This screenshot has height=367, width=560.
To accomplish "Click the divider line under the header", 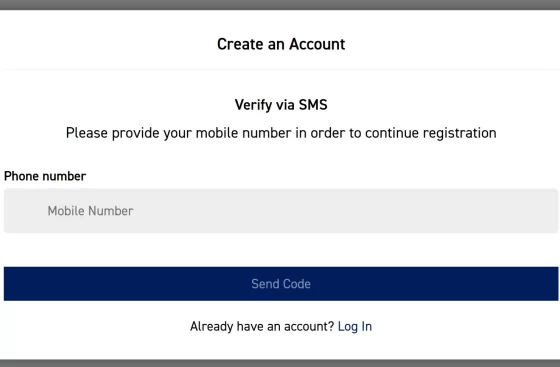I will [x=280, y=70].
